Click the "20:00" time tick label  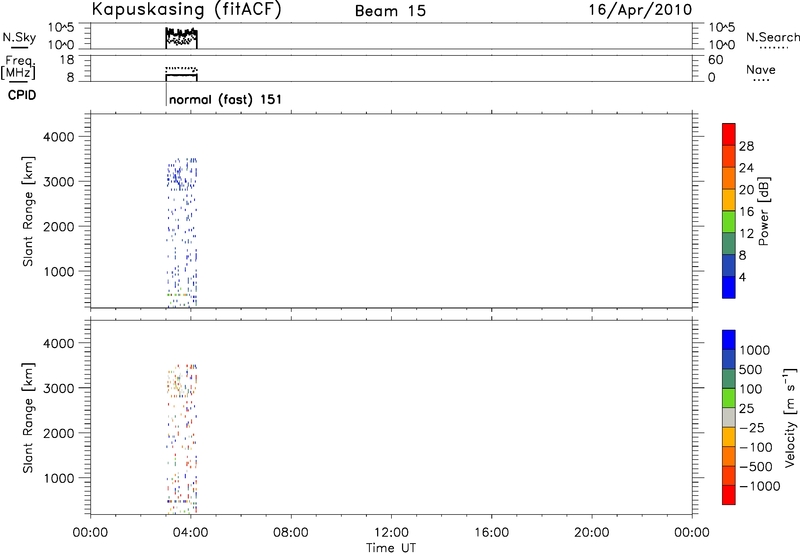point(591,533)
